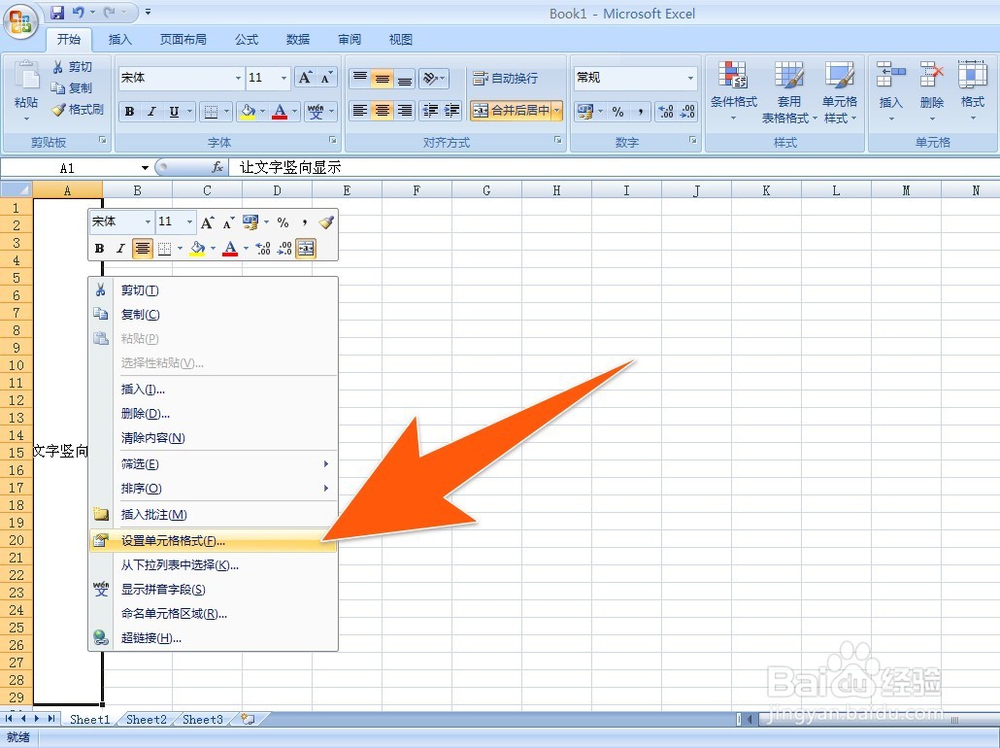Screen dimensions: 1000x748
Task: Toggle Bold in ribbon font group
Action: tap(129, 112)
